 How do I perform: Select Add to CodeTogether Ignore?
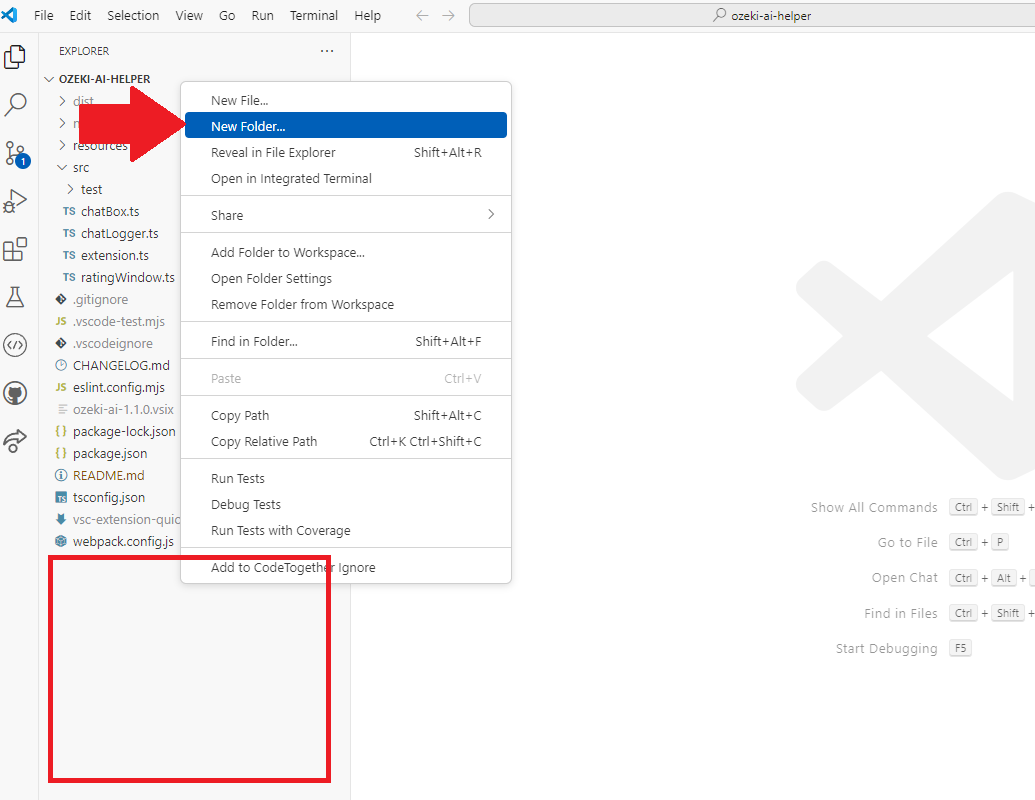pos(346,568)
